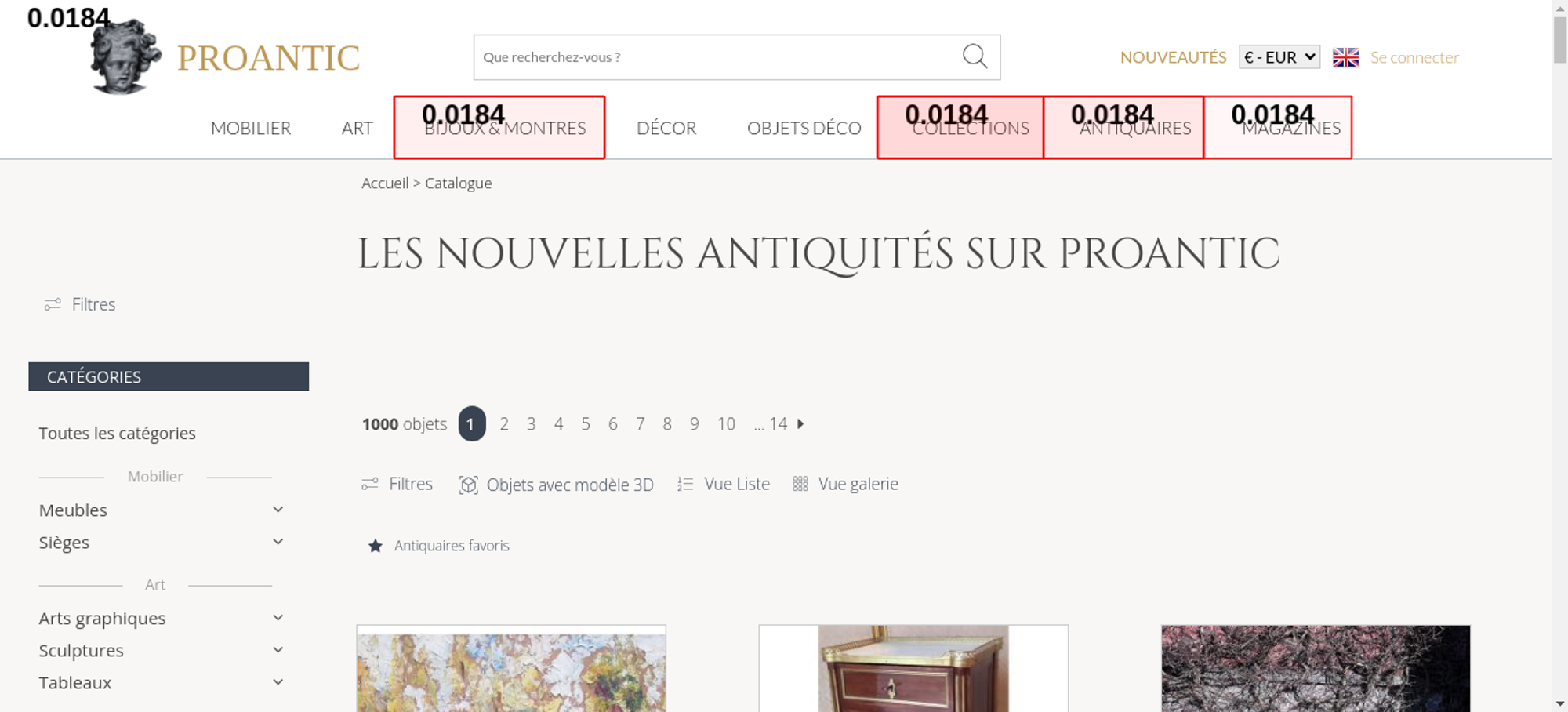Open the OBJETS DÉCO menu
This screenshot has width=1568, height=712.
[804, 128]
